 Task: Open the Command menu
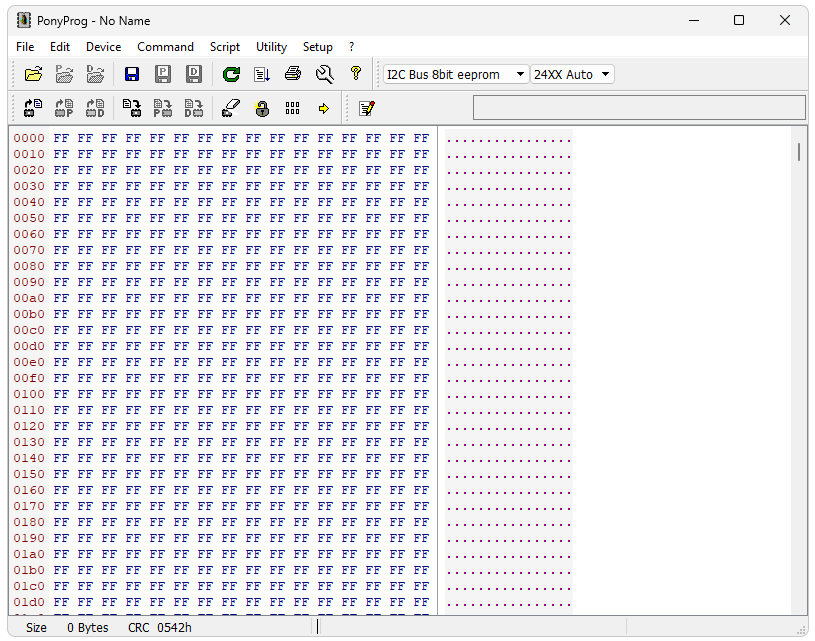coord(165,47)
